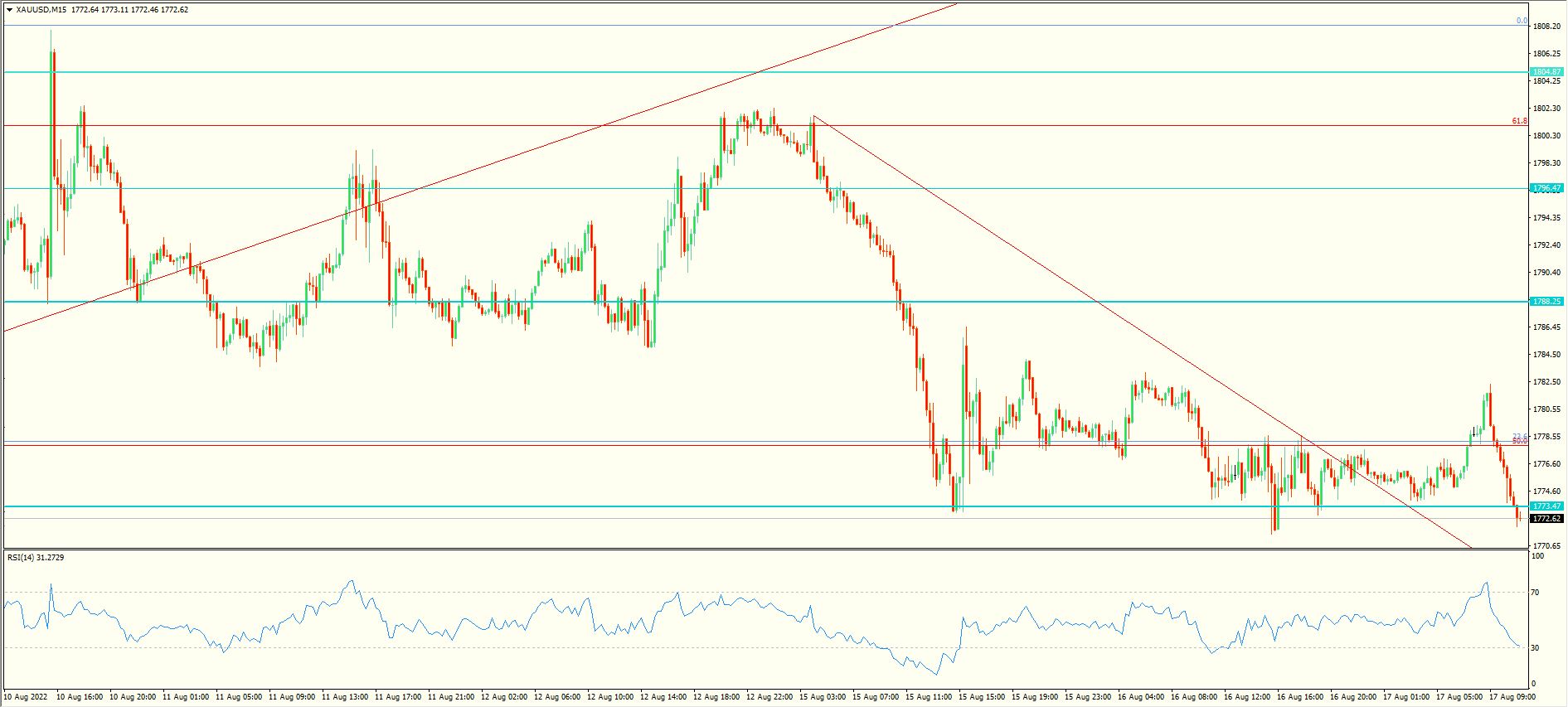Click the 10 Aug 16:00 time label
The width and height of the screenshot is (1568, 707).
tap(80, 697)
